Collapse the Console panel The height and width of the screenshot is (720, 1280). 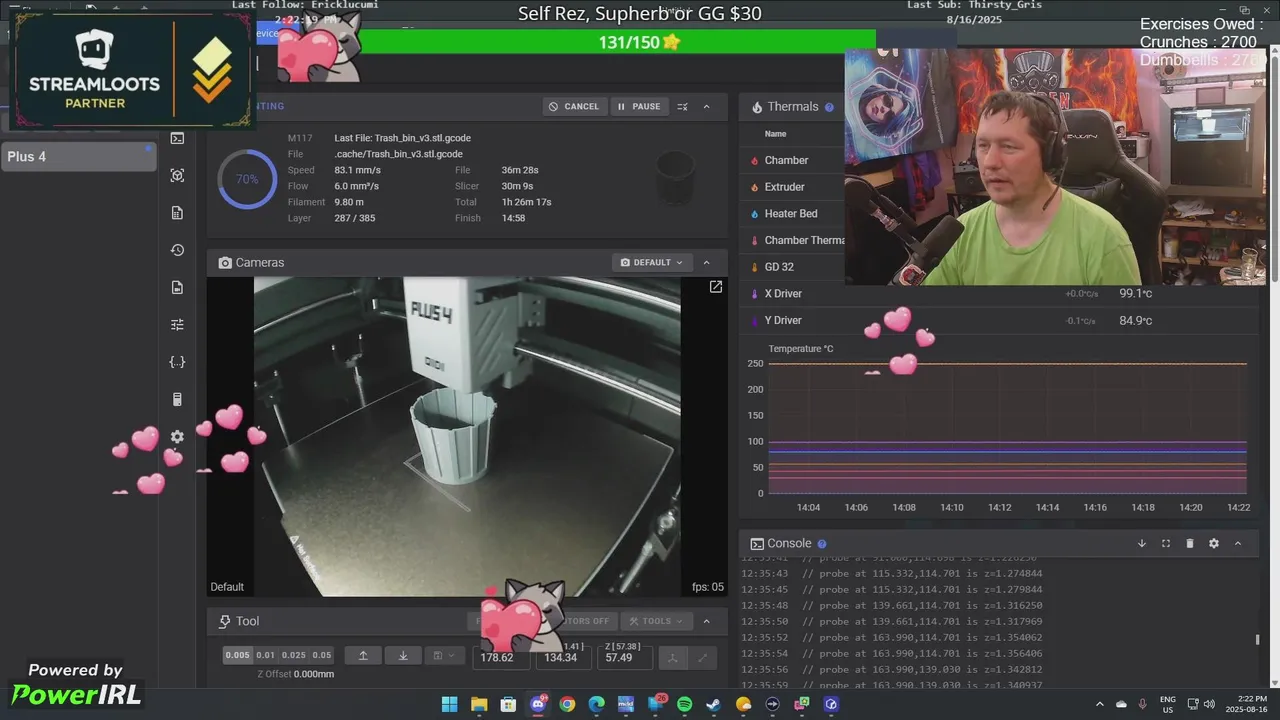pos(1238,543)
